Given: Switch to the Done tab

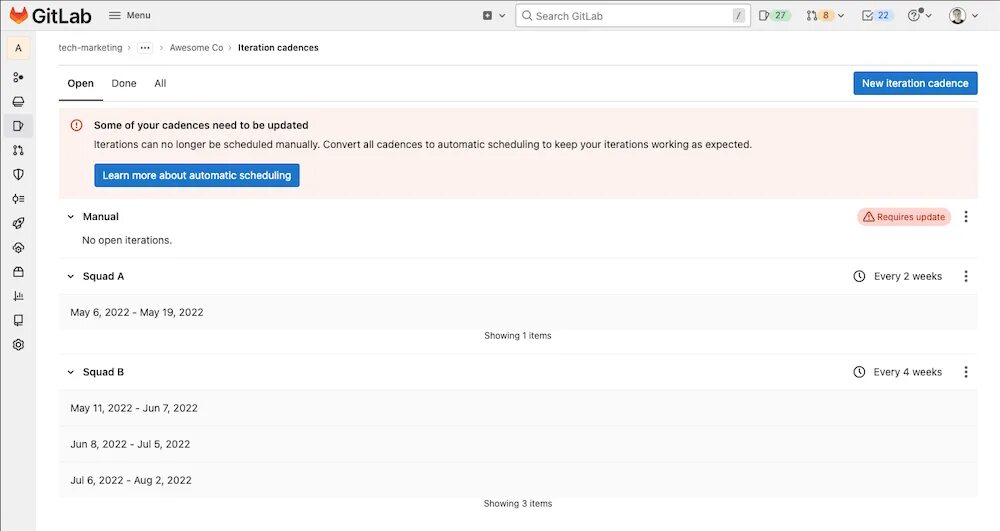Looking at the screenshot, I should 124,84.
